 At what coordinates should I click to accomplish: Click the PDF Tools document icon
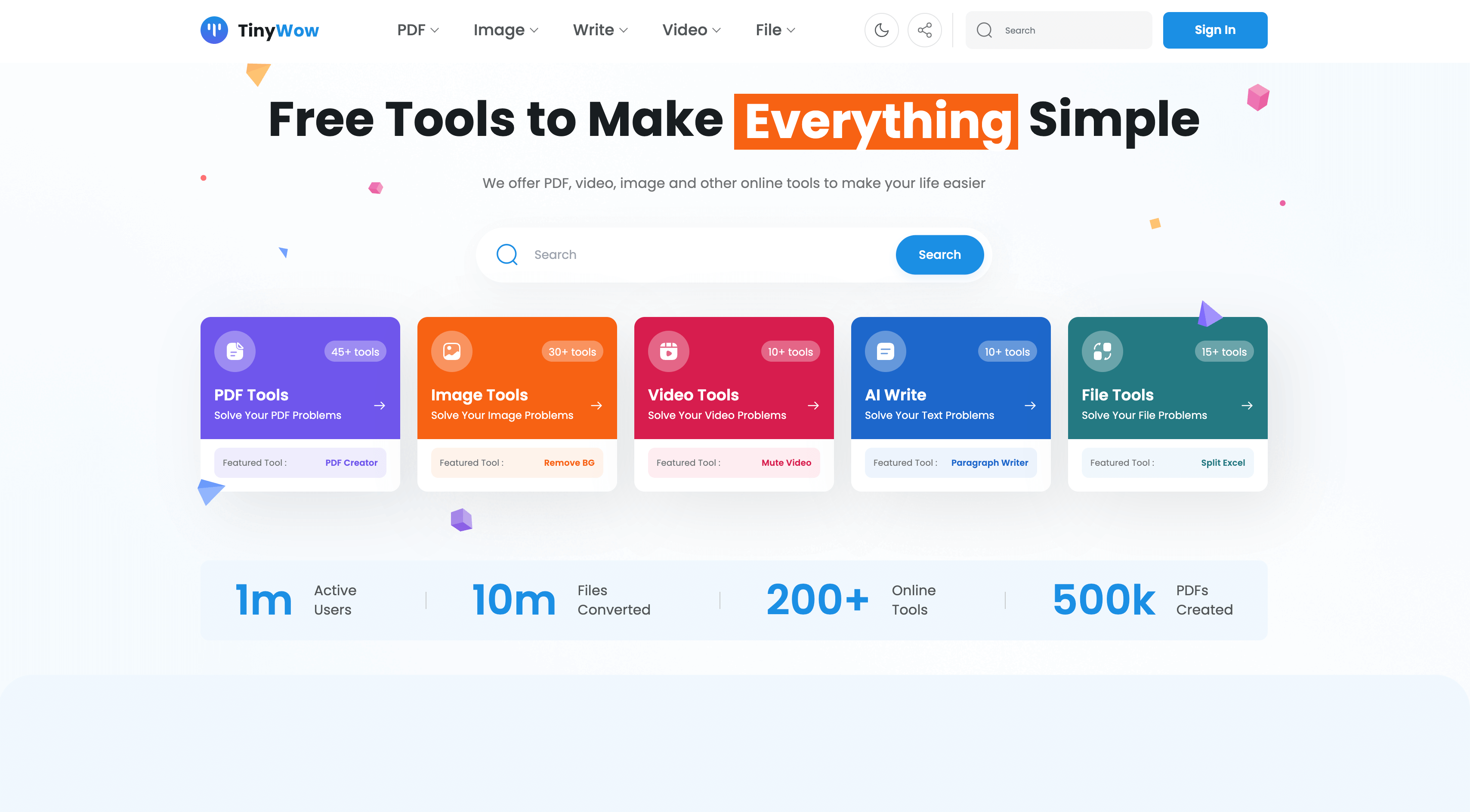(235, 351)
